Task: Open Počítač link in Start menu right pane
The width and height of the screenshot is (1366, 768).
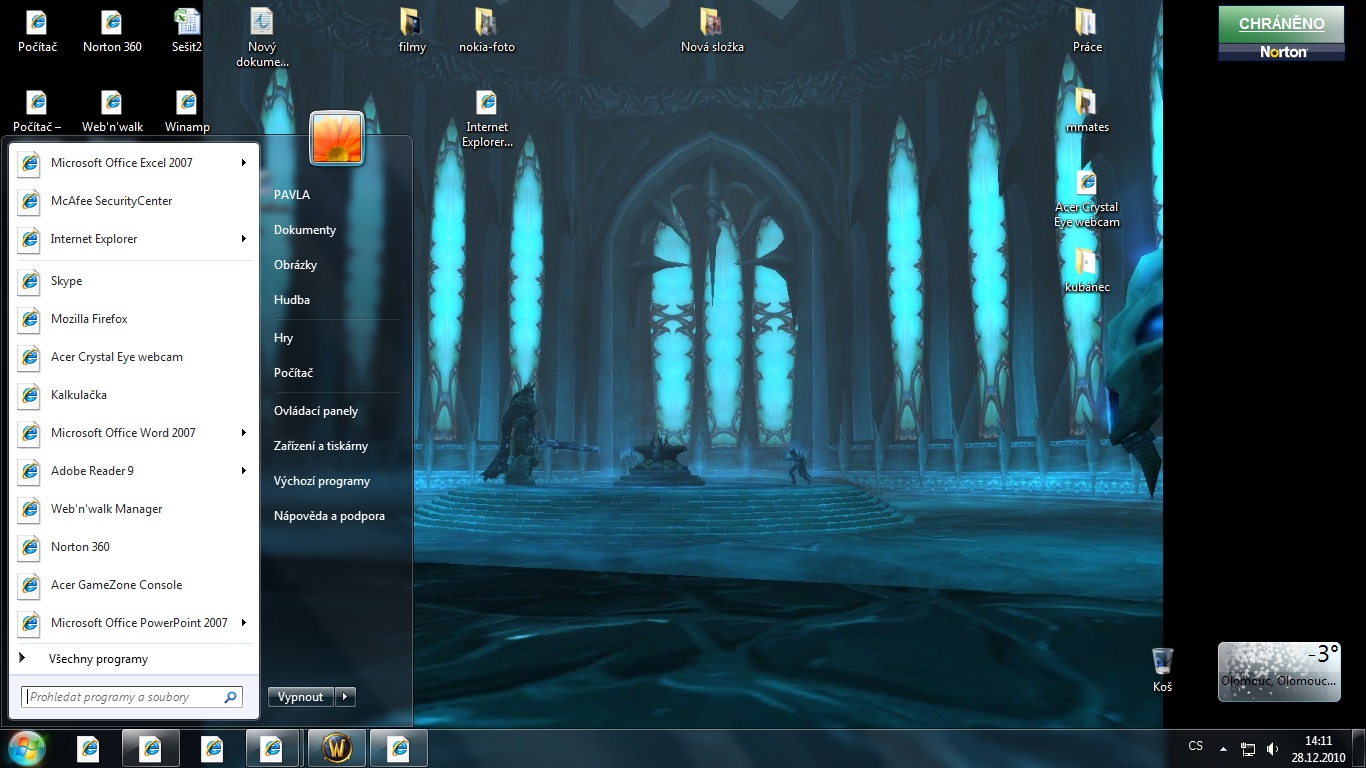Action: [294, 373]
